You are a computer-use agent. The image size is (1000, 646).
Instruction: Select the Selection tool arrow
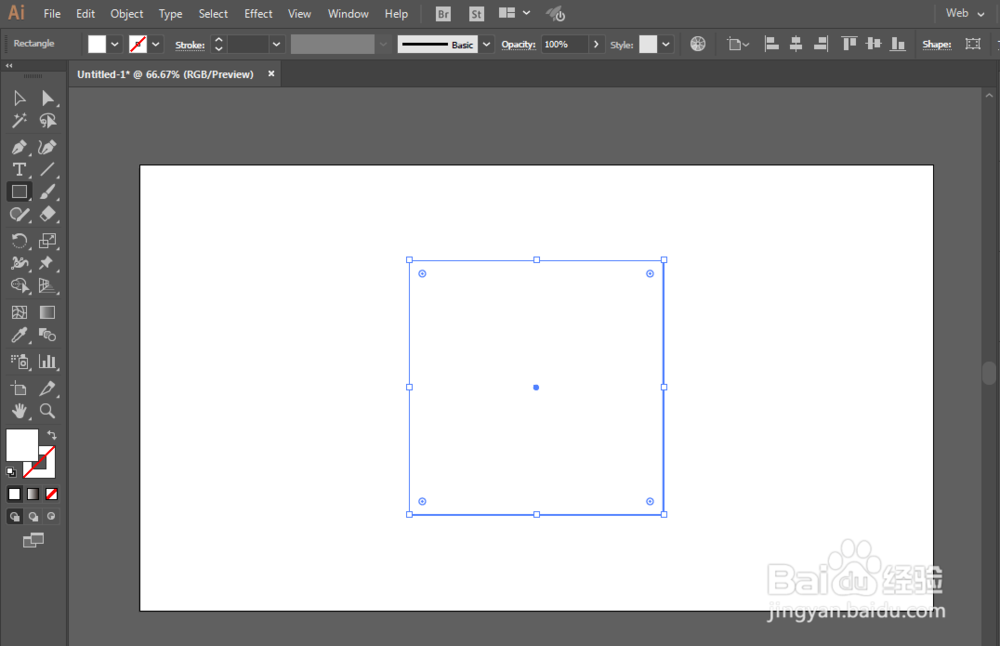point(19,98)
